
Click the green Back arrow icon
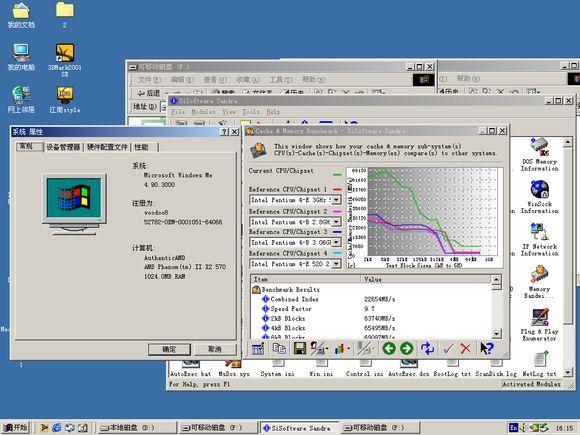[x=389, y=348]
